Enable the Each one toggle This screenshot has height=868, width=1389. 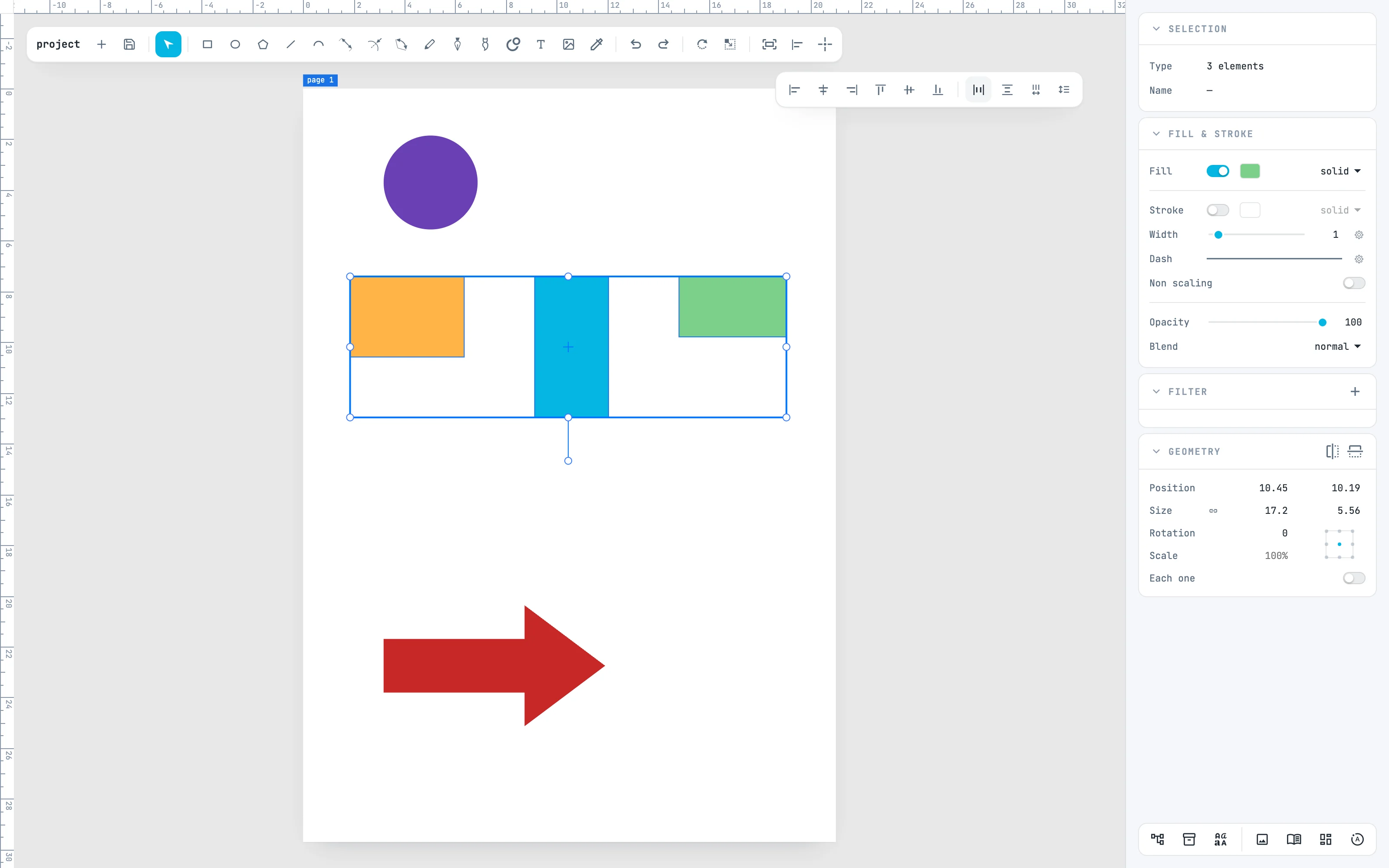point(1353,578)
